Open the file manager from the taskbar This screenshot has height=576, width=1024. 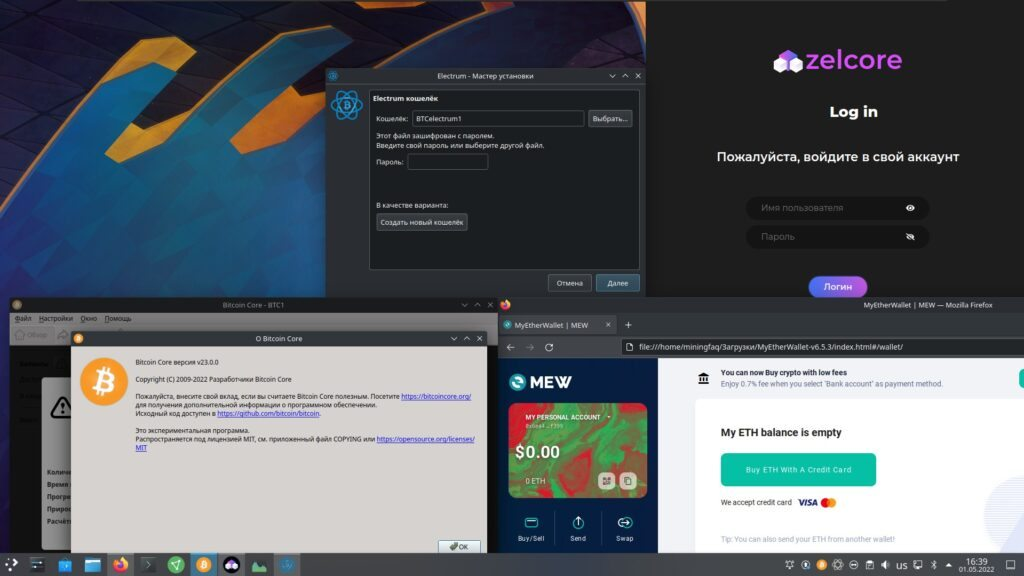[x=93, y=565]
